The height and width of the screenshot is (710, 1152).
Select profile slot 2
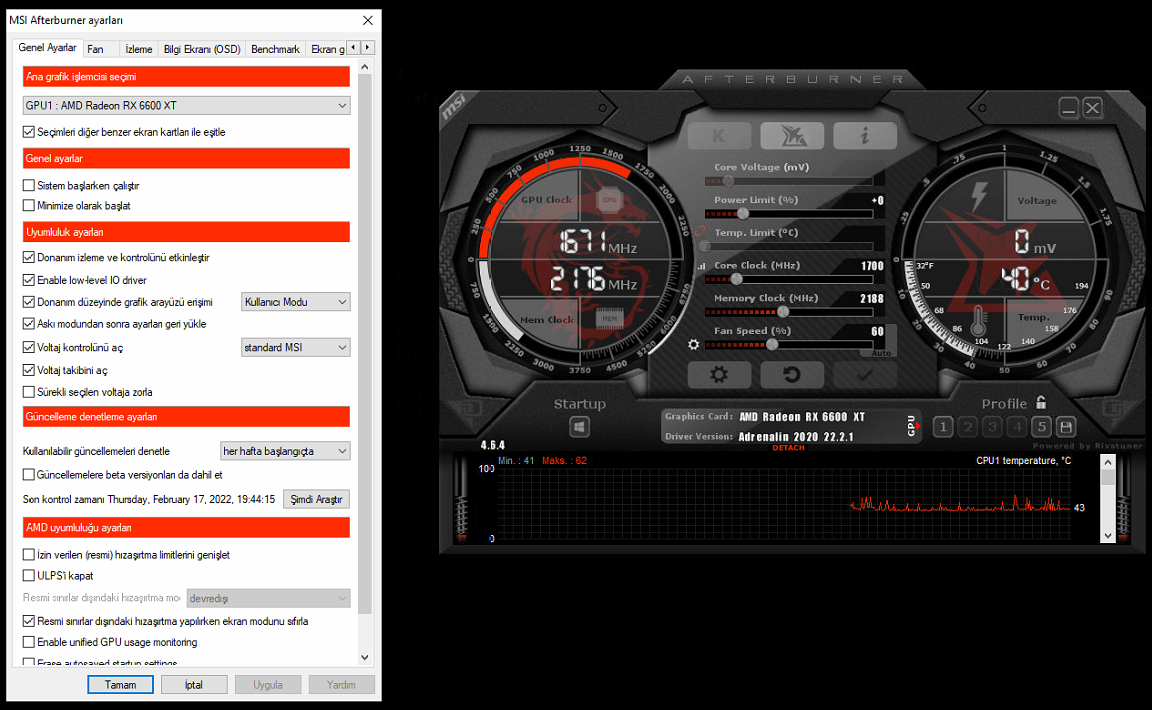coord(968,426)
